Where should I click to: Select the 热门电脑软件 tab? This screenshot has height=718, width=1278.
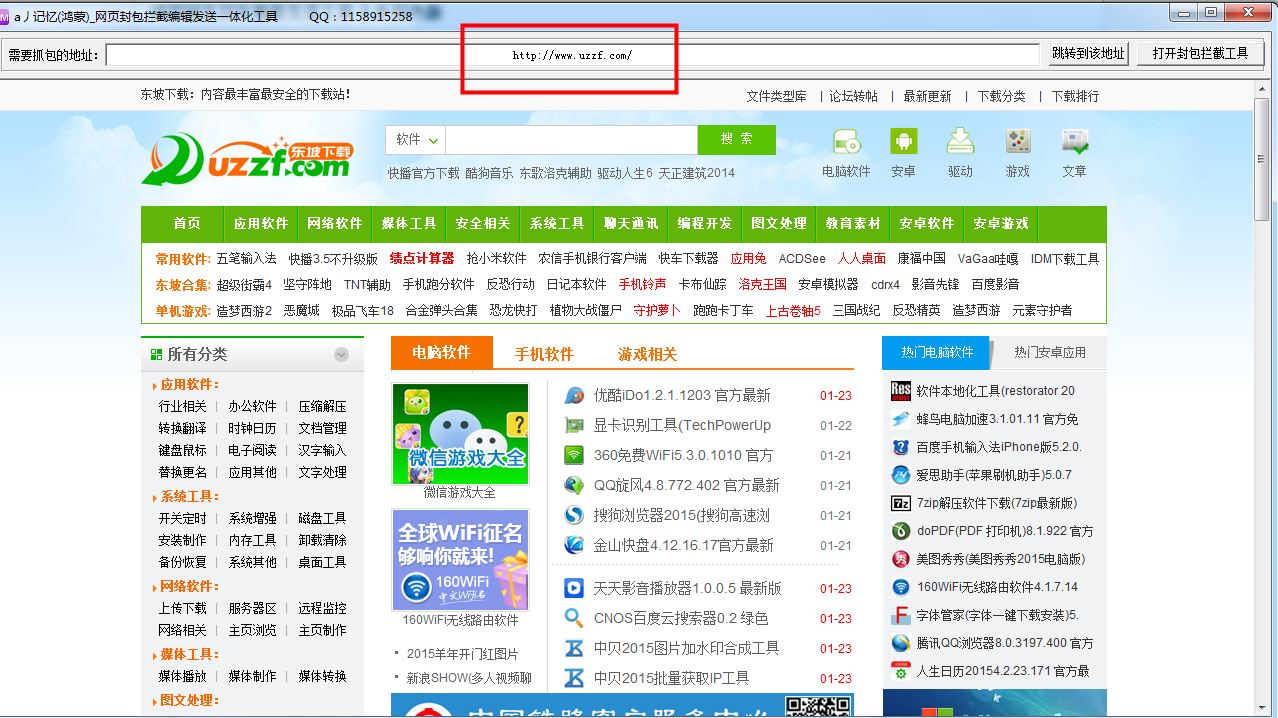[x=936, y=353]
